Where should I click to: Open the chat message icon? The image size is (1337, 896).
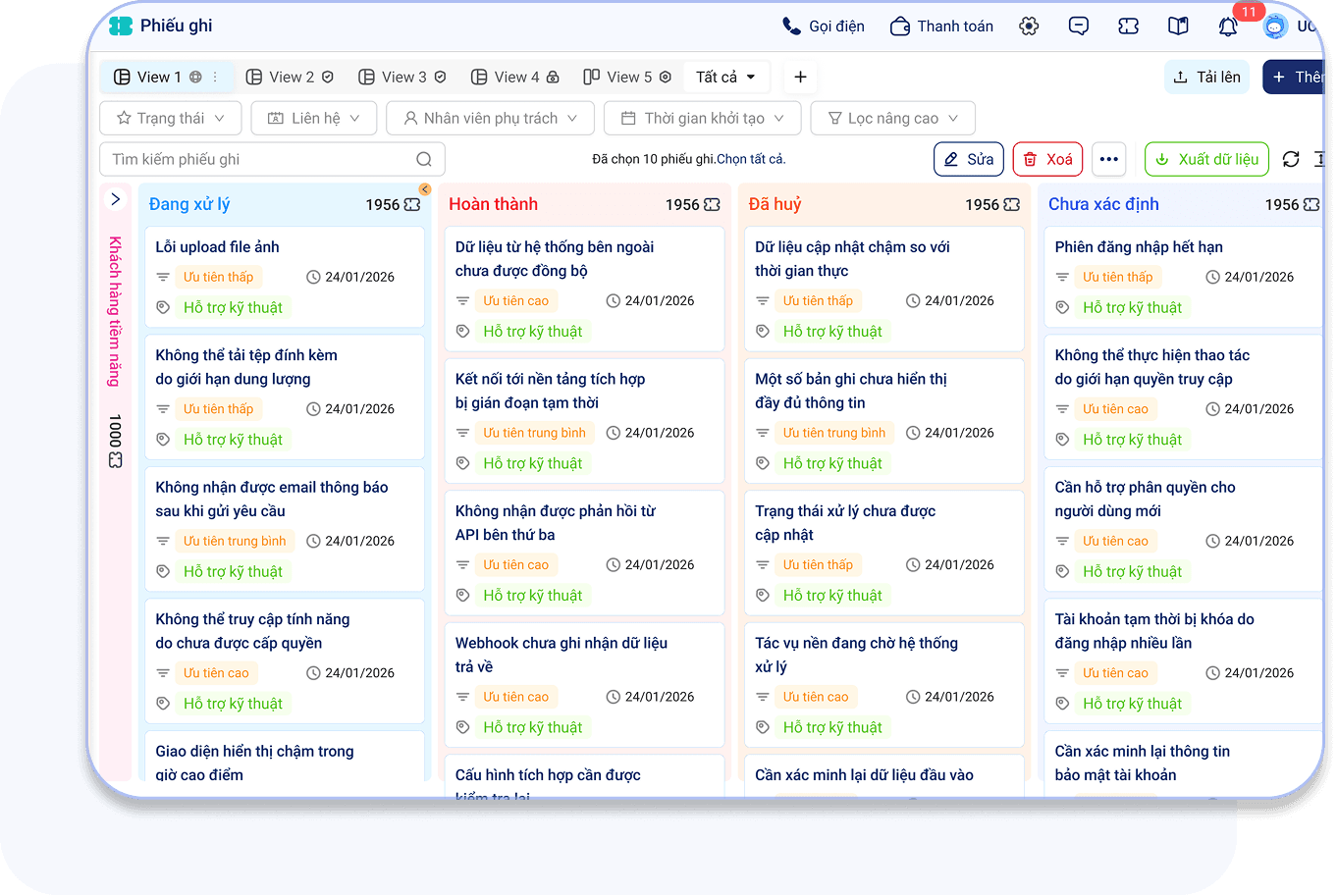1079,26
